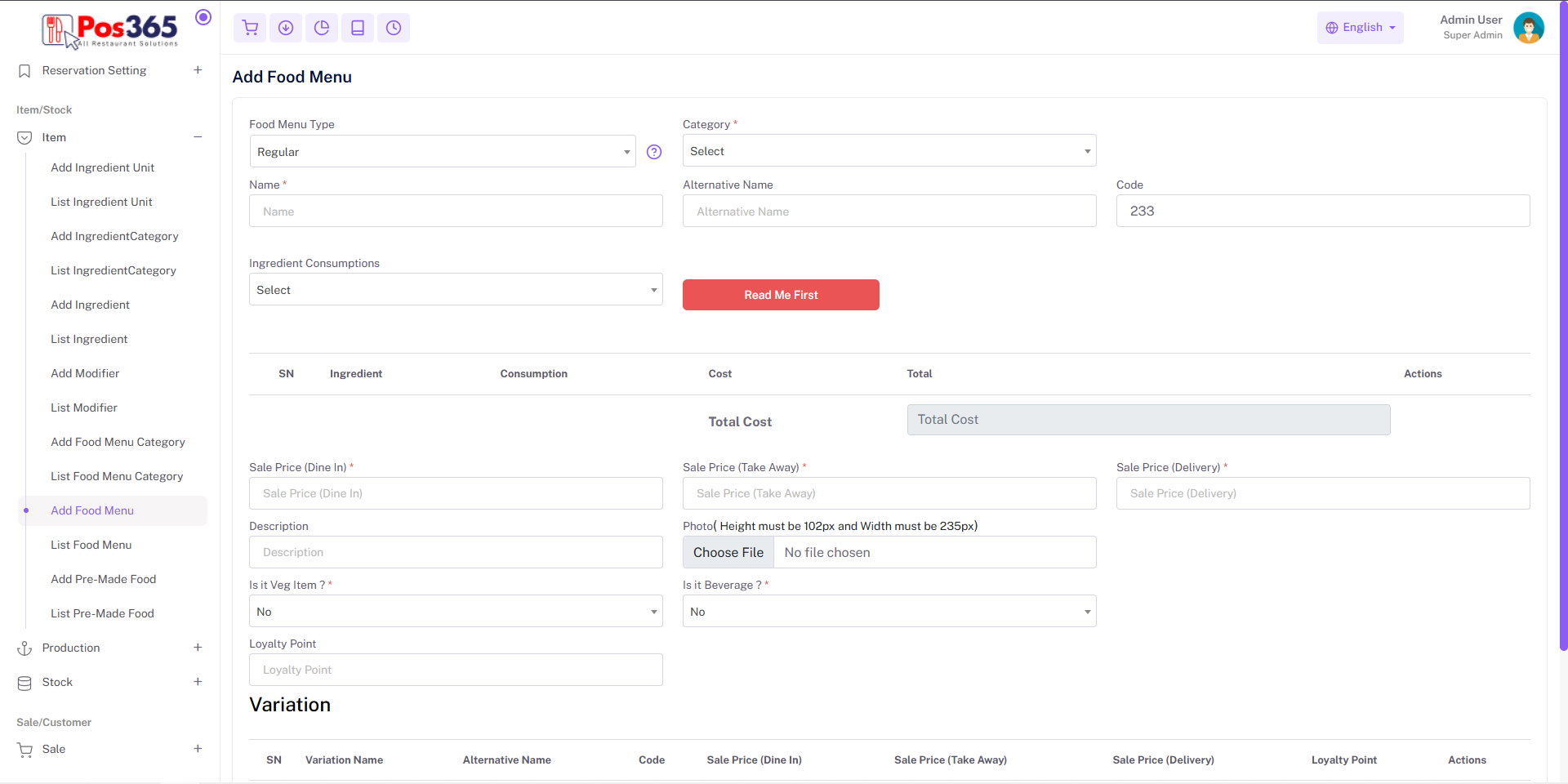Click the Sale Price (Dine In) input field
Image resolution: width=1568 pixels, height=784 pixels.
click(456, 493)
